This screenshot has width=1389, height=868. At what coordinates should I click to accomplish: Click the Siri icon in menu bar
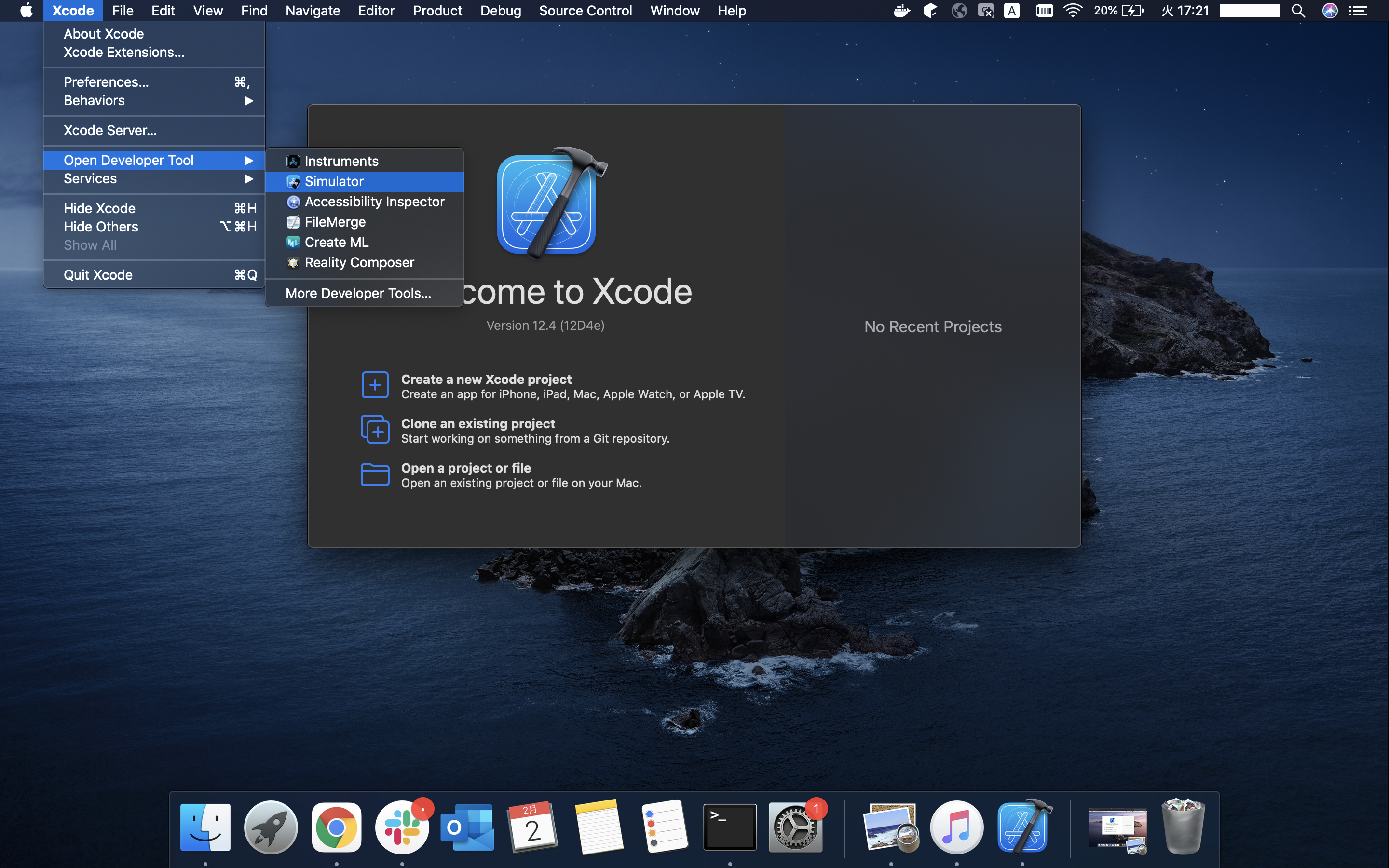point(1330,10)
